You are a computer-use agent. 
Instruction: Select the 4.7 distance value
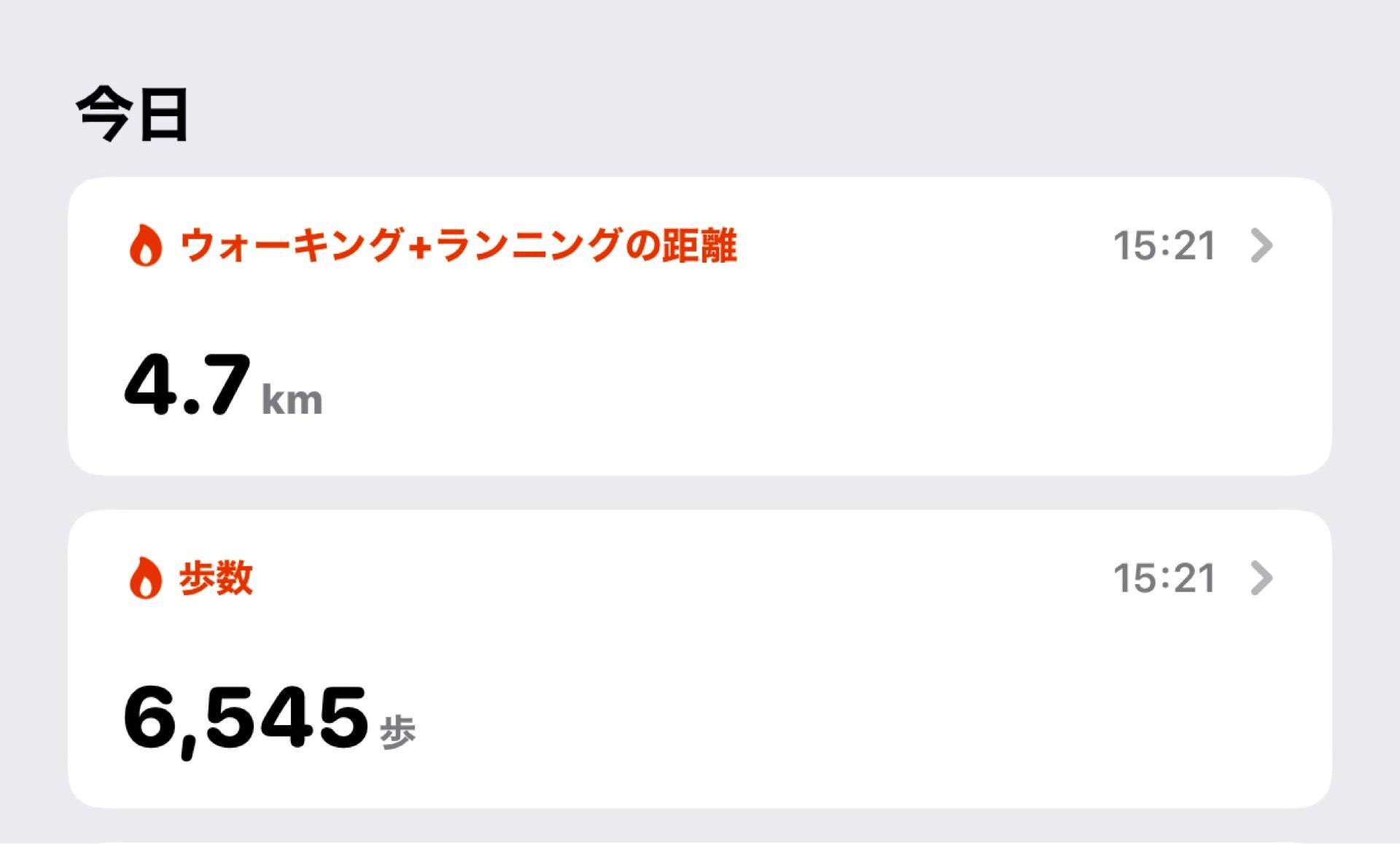pos(187,384)
